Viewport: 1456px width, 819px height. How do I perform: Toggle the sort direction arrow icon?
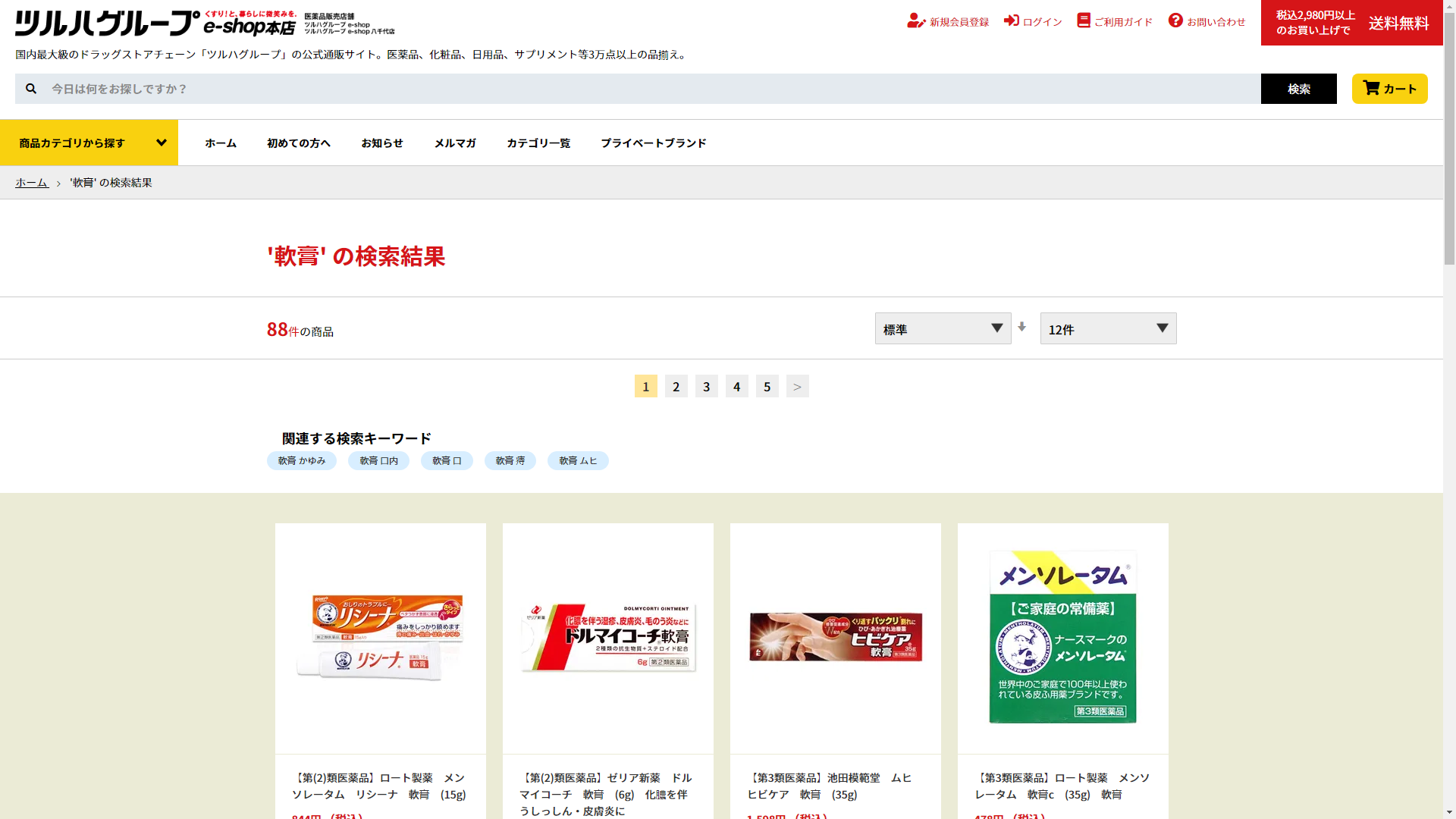(1022, 327)
